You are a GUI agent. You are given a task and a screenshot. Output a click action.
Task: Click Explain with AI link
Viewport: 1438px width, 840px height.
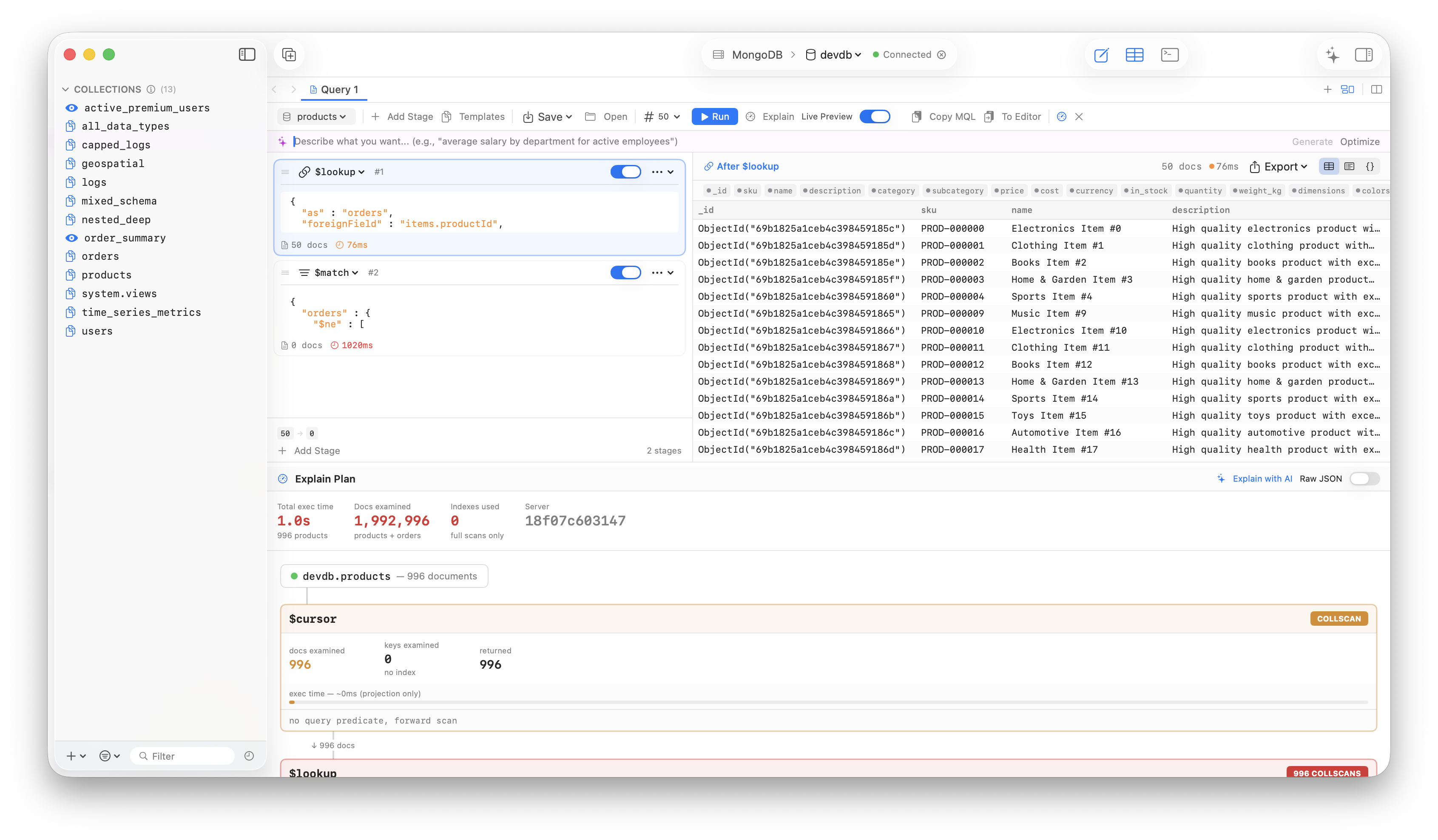pos(1262,479)
